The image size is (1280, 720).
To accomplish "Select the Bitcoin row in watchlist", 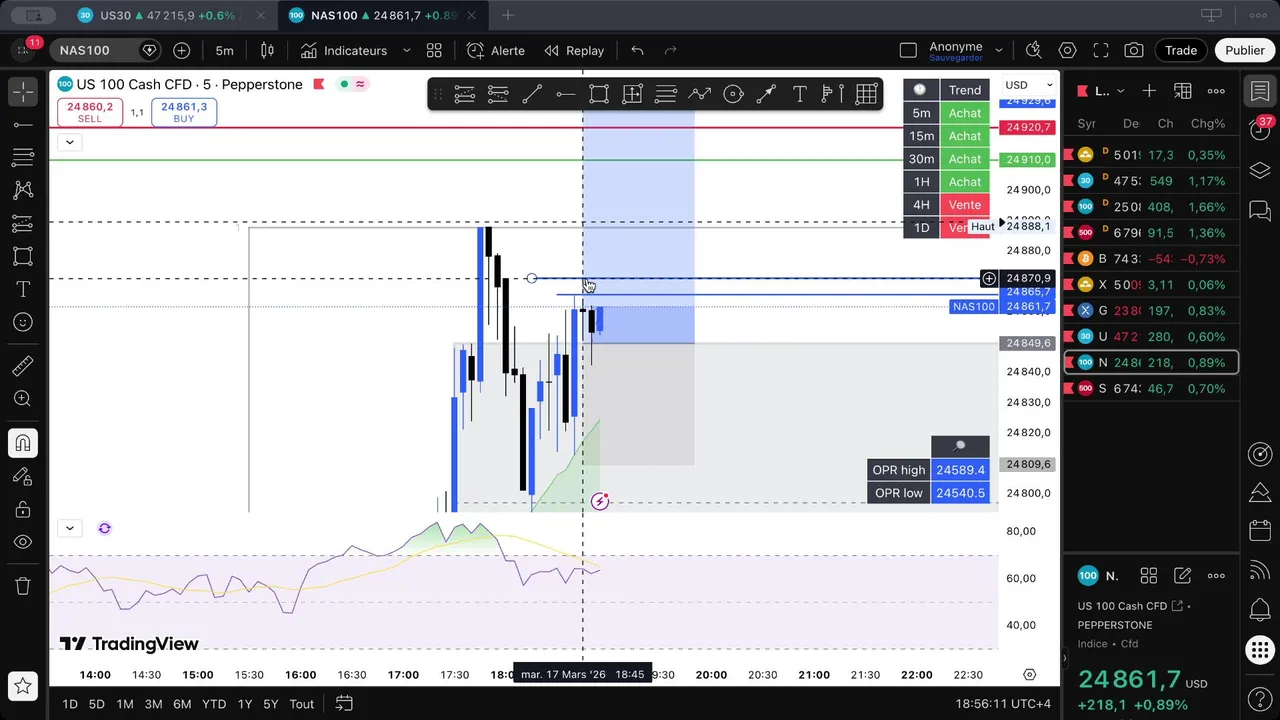I will [1151, 259].
